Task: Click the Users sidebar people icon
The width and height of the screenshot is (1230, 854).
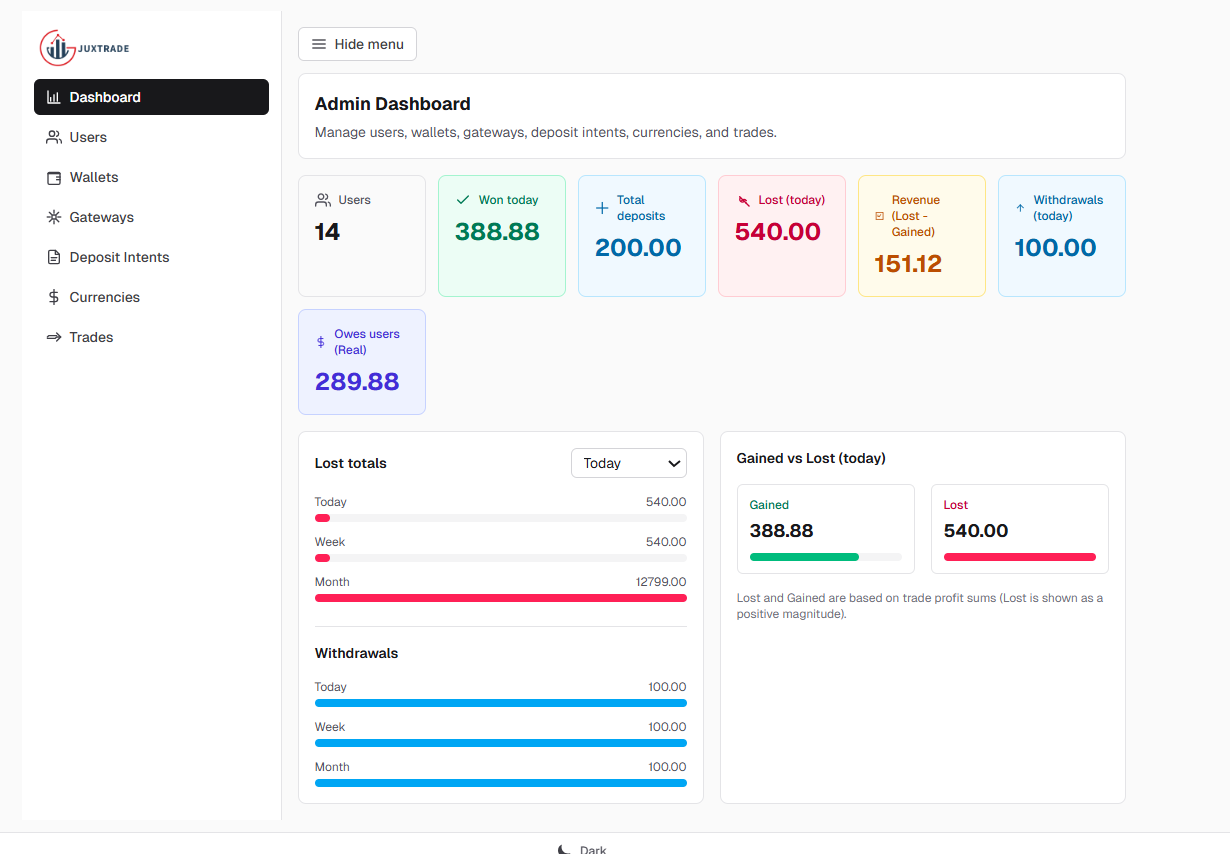Action: pos(54,137)
